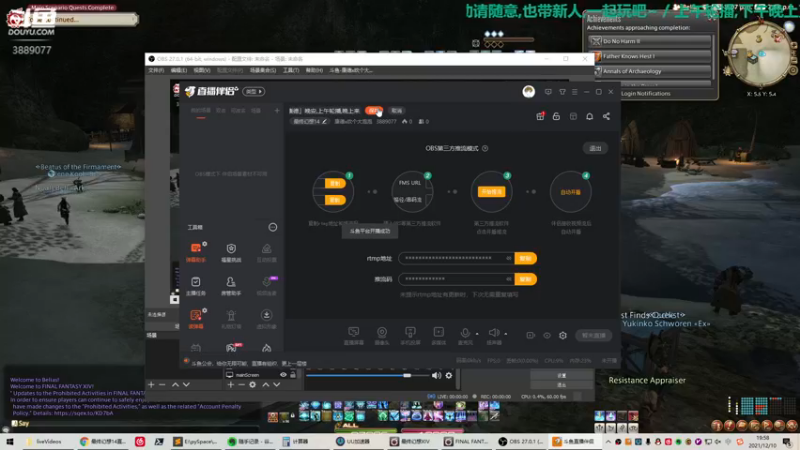
Task: Click the shop icon beside the bell
Action: [573, 116]
